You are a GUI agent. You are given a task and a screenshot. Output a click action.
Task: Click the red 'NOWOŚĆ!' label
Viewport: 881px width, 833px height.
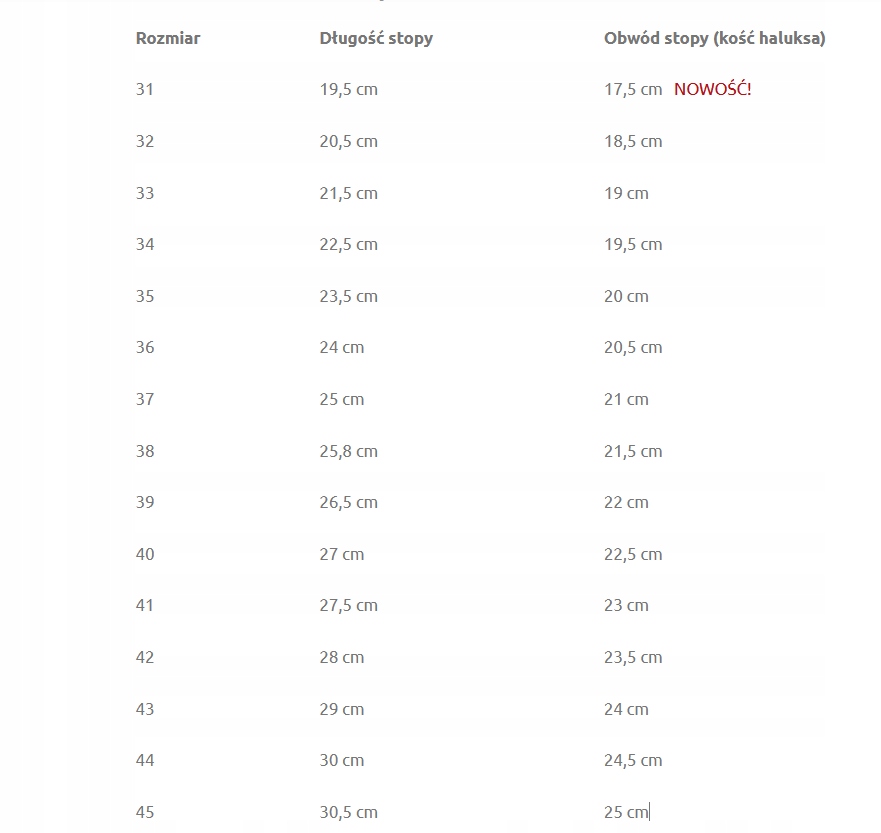(712, 89)
